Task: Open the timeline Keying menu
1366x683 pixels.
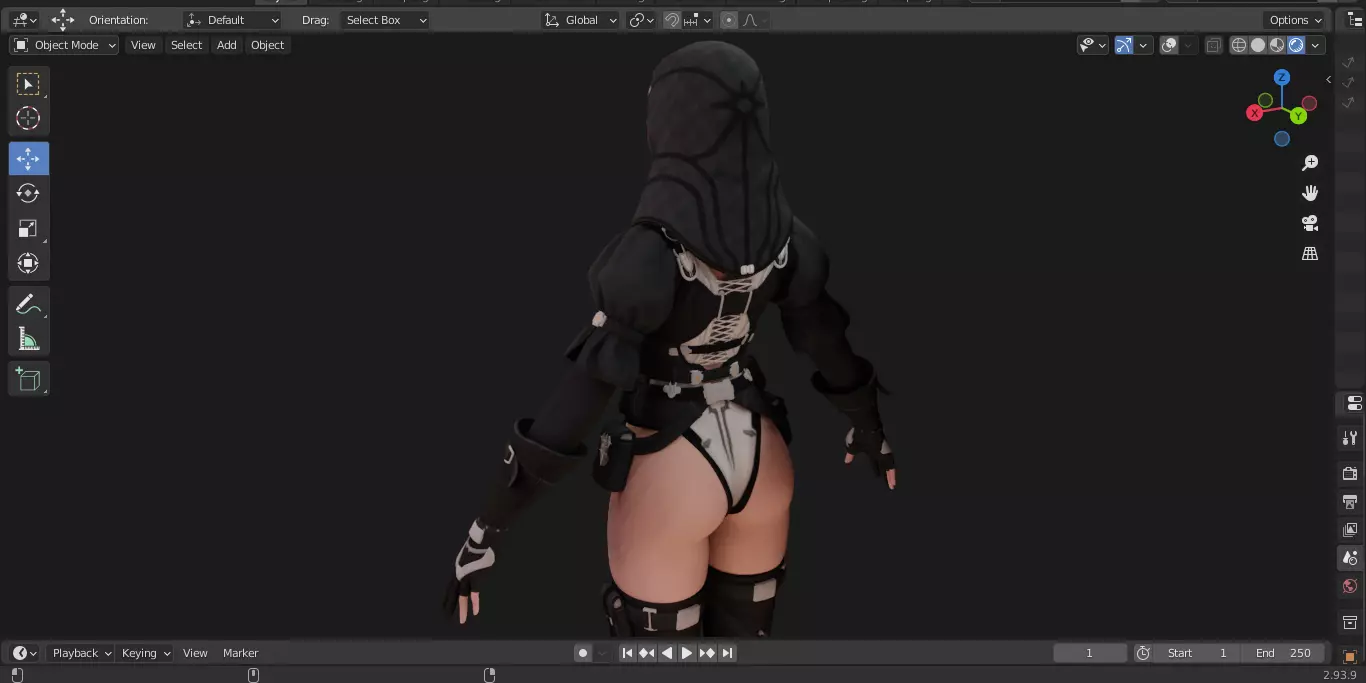Action: [145, 653]
